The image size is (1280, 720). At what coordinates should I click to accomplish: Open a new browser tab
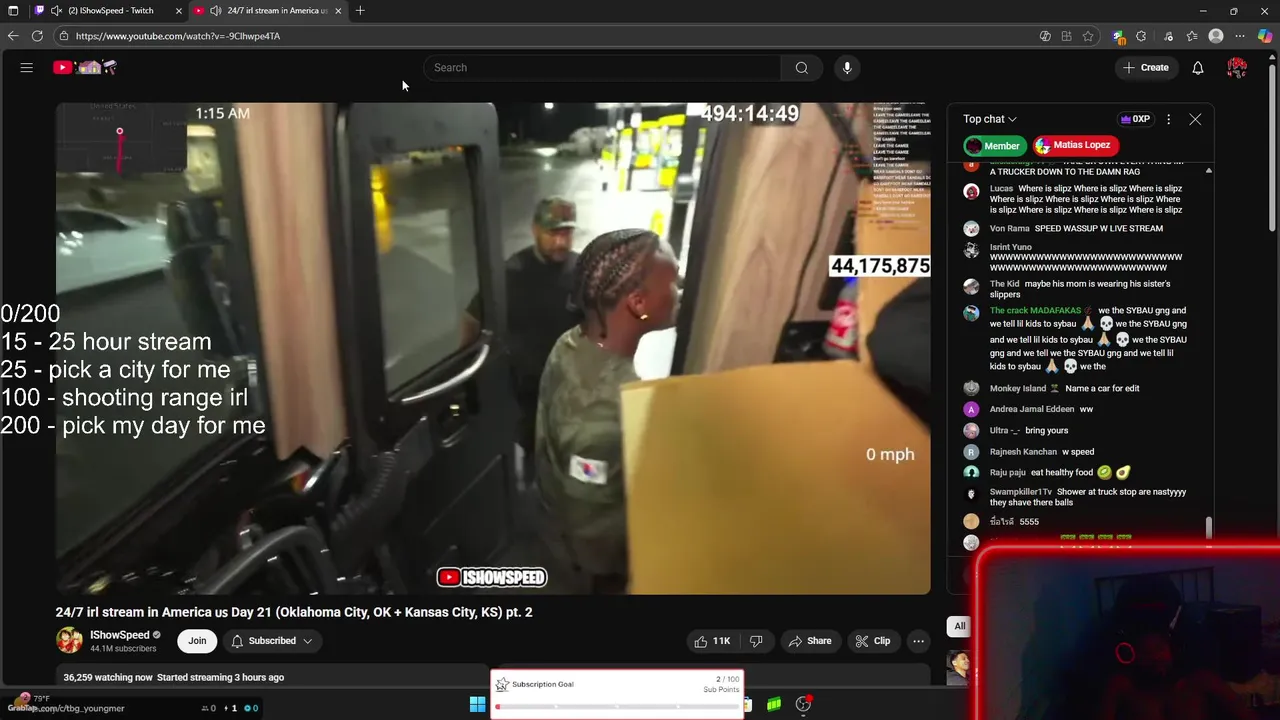(x=360, y=11)
